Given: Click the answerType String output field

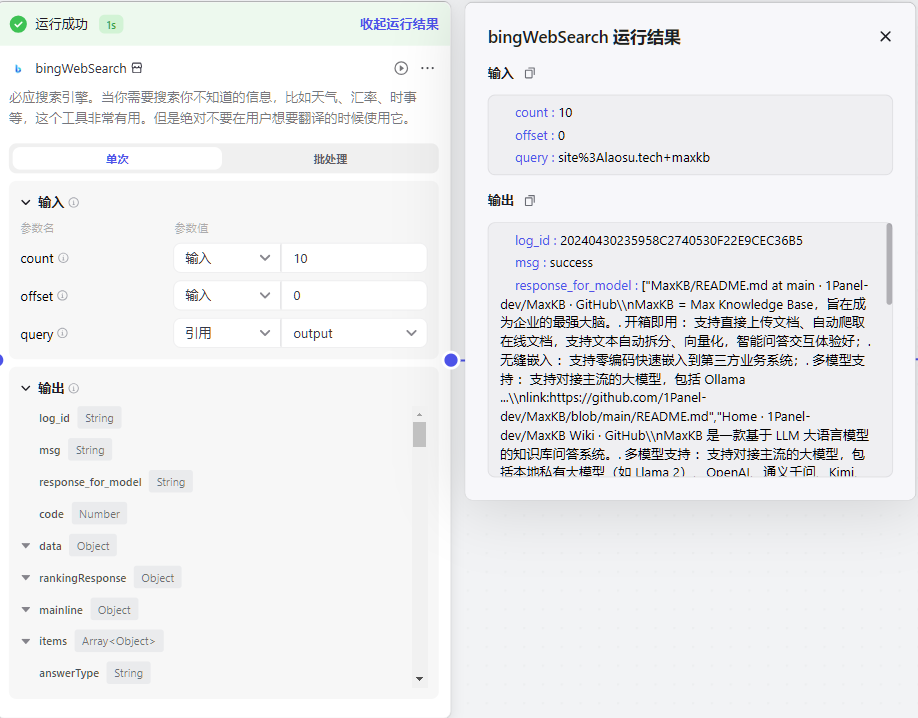Looking at the screenshot, I should point(94,673).
